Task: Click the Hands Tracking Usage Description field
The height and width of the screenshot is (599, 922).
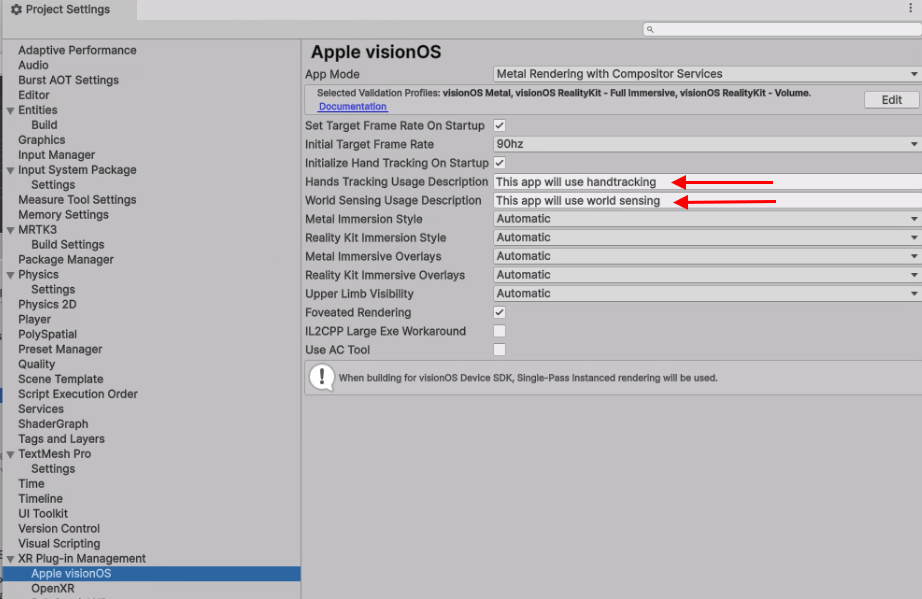Action: tap(707, 182)
